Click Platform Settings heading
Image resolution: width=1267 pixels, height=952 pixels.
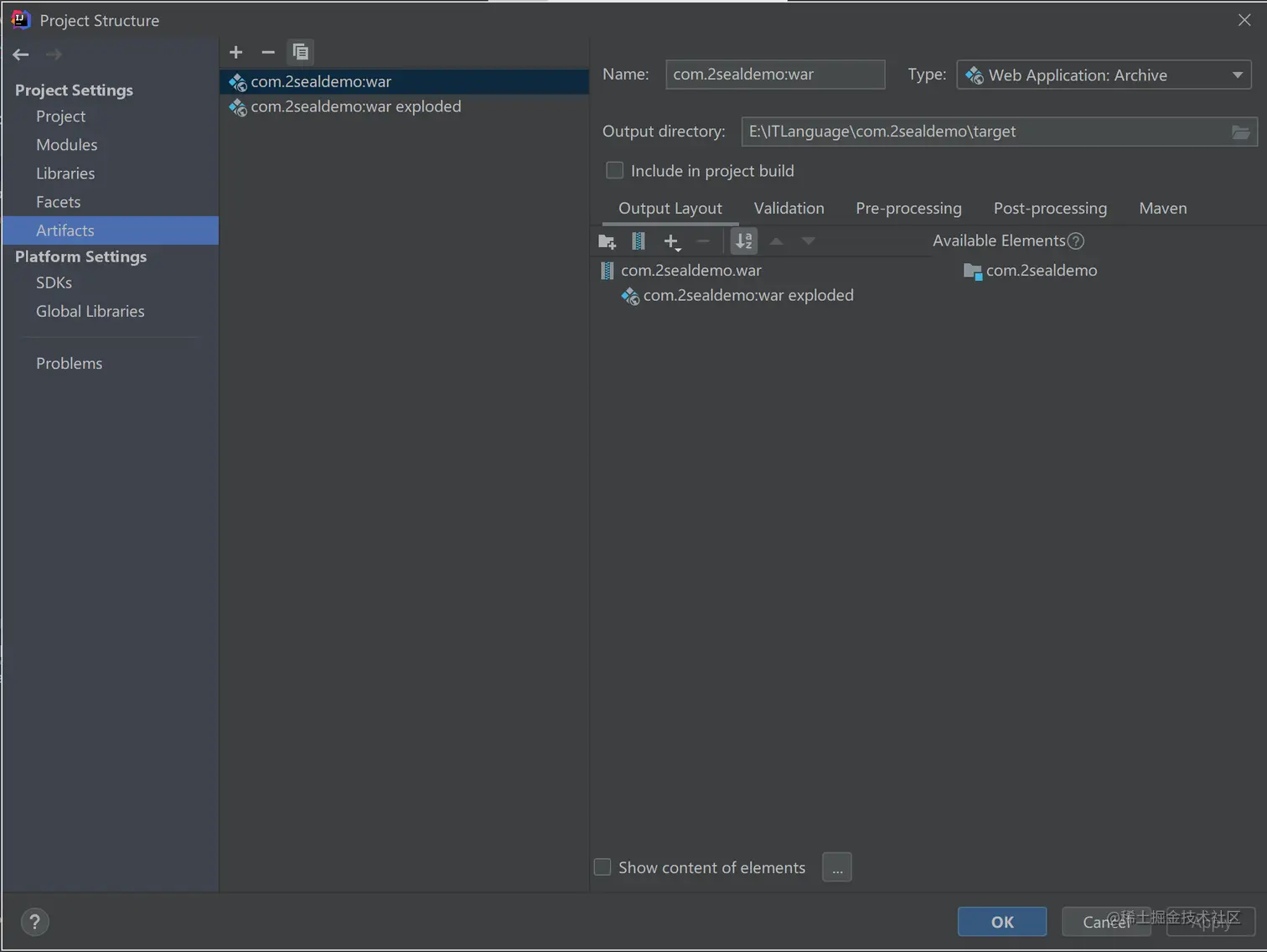[80, 256]
